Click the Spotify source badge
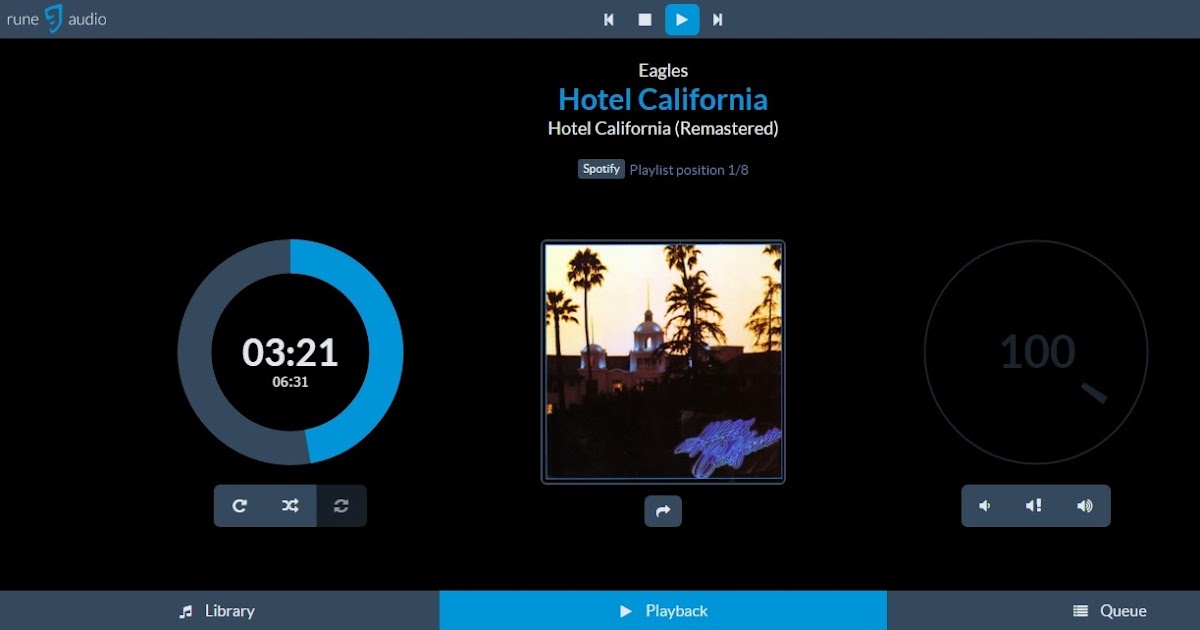The height and width of the screenshot is (630, 1200). [601, 169]
